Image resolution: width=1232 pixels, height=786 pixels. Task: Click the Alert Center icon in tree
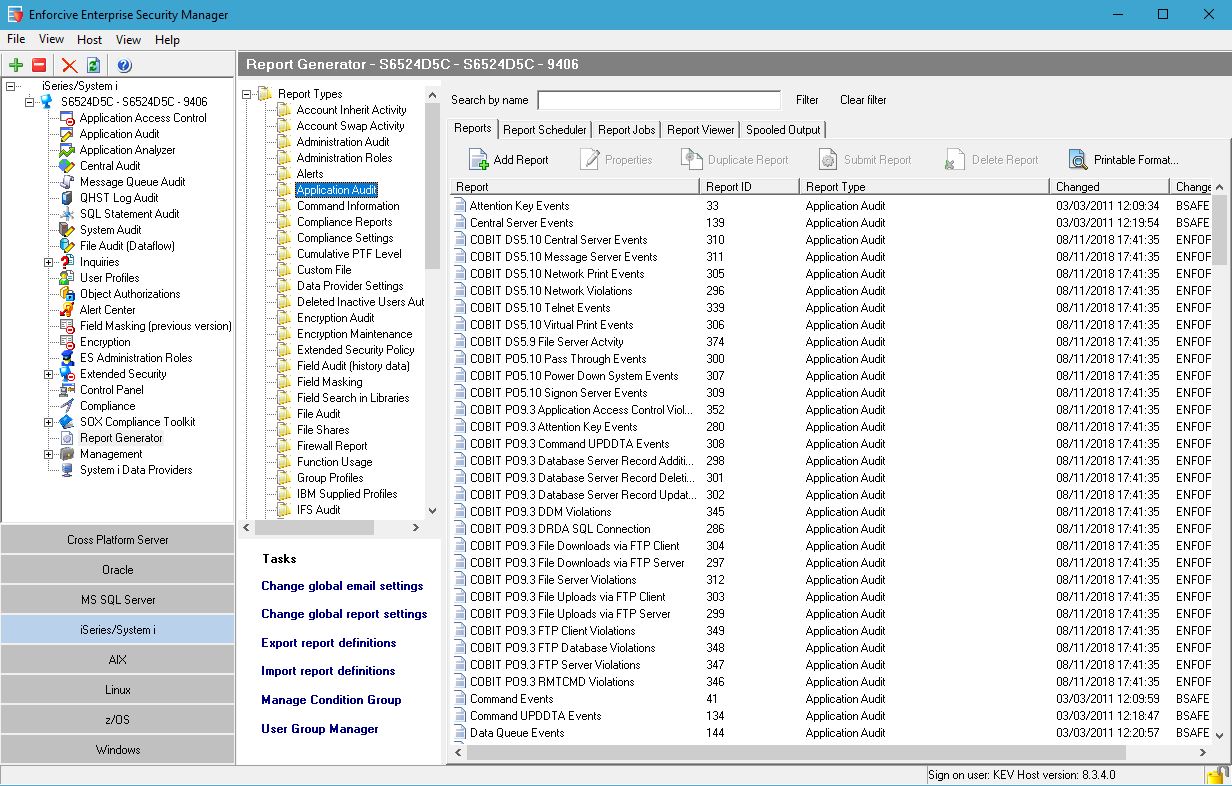(x=67, y=310)
